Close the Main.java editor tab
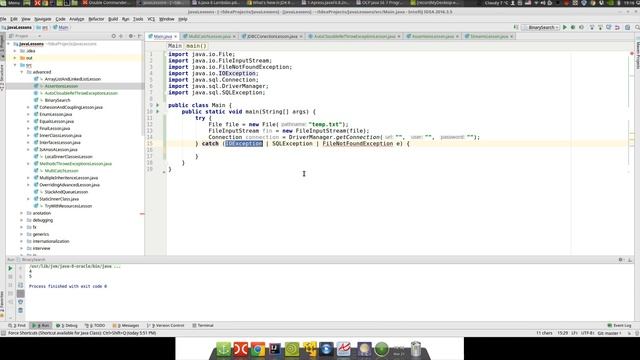Screen dimensions: 640x360 (x=176, y=36)
